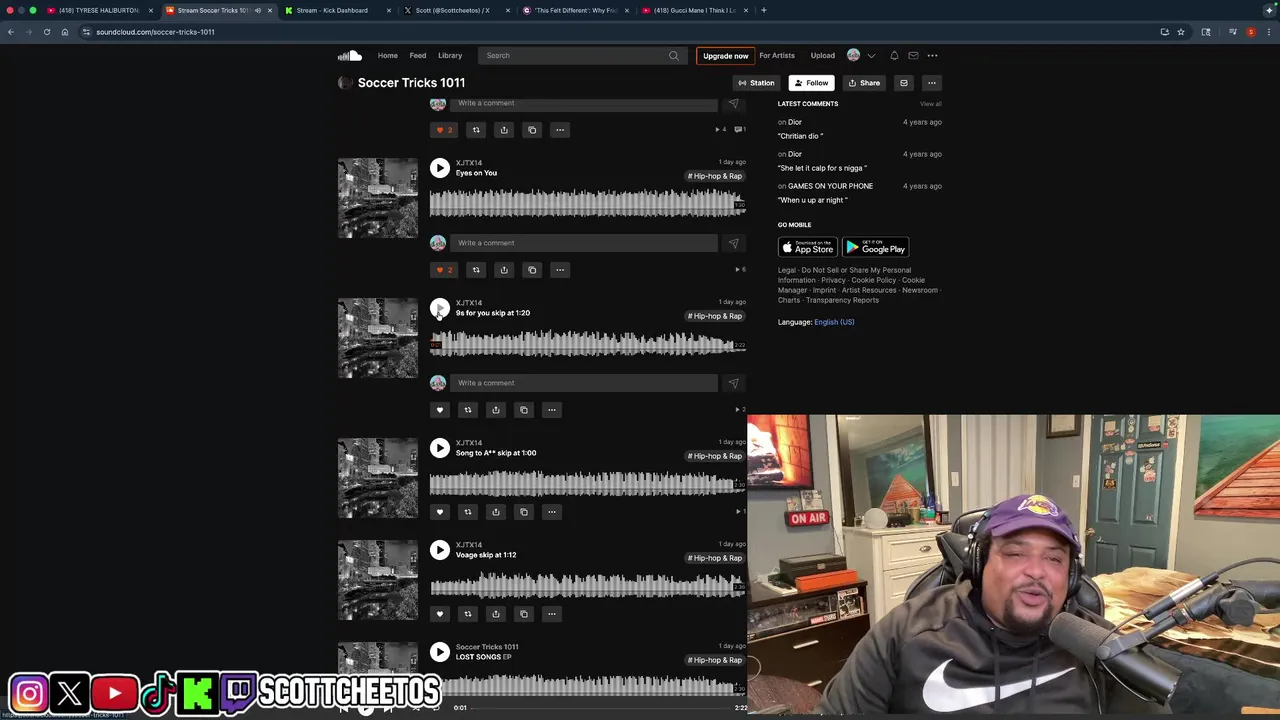Viewport: 1280px width, 720px height.
Task: Play the track 9s for you skip at 1:20
Action: [x=440, y=308]
